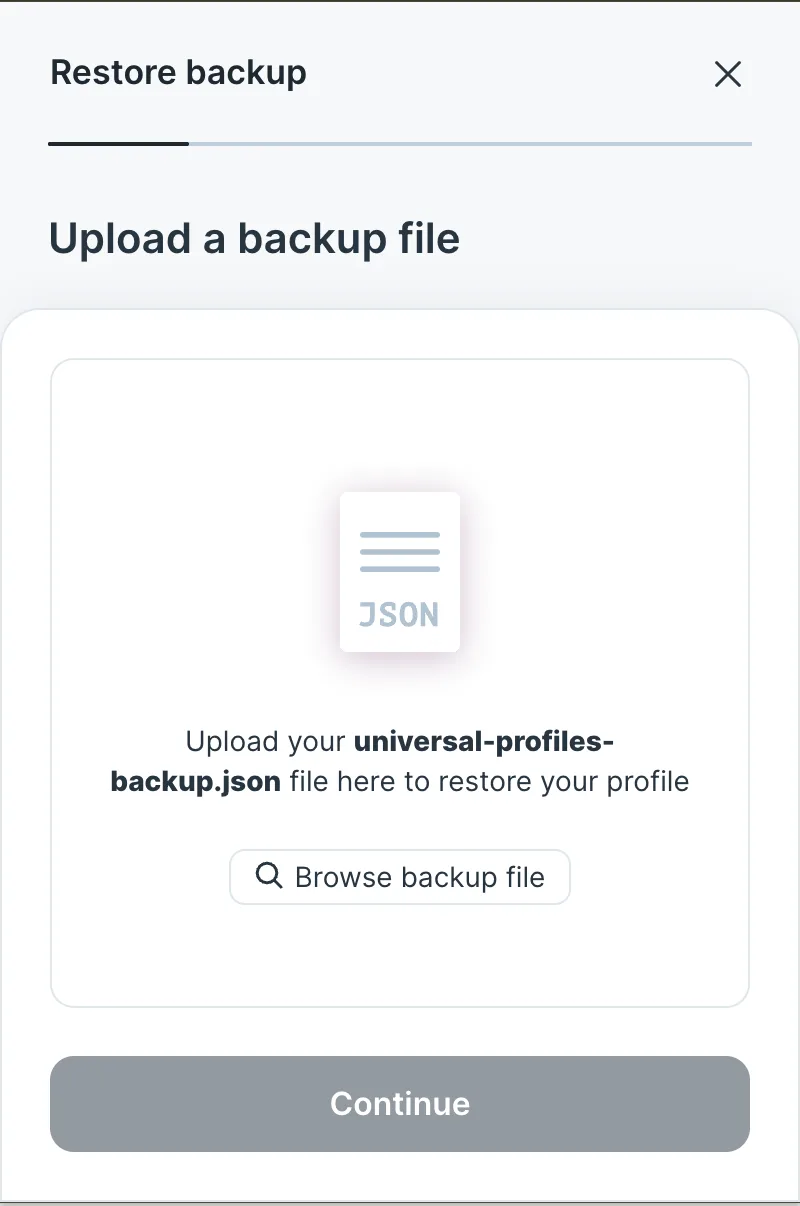This screenshot has height=1206, width=800.
Task: Click the JSON document icon
Action: point(400,571)
